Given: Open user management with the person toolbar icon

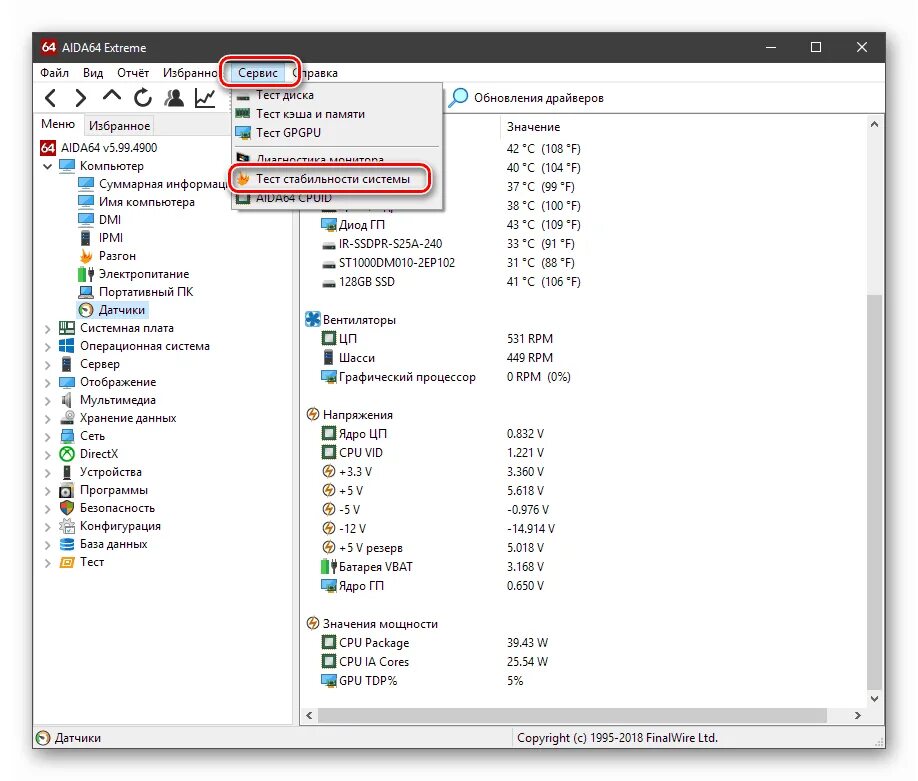Looking at the screenshot, I should 174,98.
